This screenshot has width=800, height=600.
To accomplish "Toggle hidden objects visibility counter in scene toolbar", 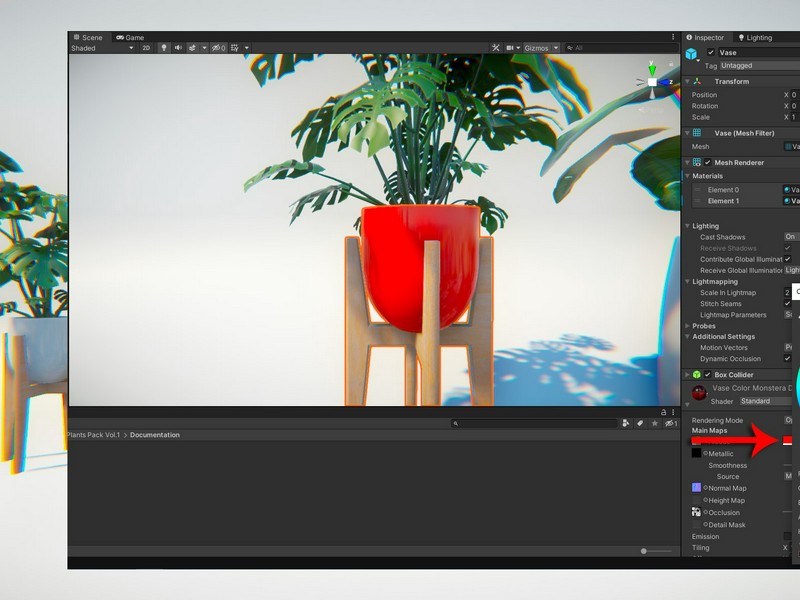I will [219, 47].
